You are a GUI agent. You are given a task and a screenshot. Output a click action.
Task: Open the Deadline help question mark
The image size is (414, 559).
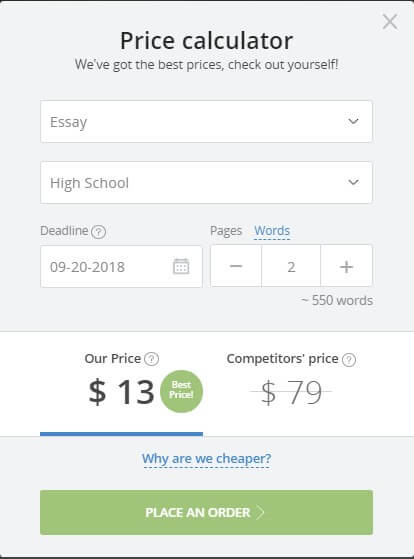[98, 232]
